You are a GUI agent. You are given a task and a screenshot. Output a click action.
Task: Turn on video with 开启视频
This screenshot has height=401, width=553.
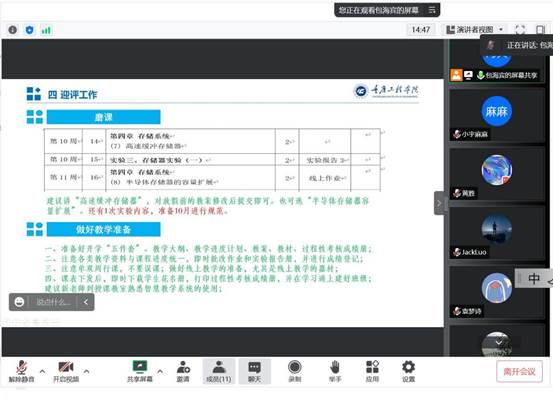(x=66, y=371)
